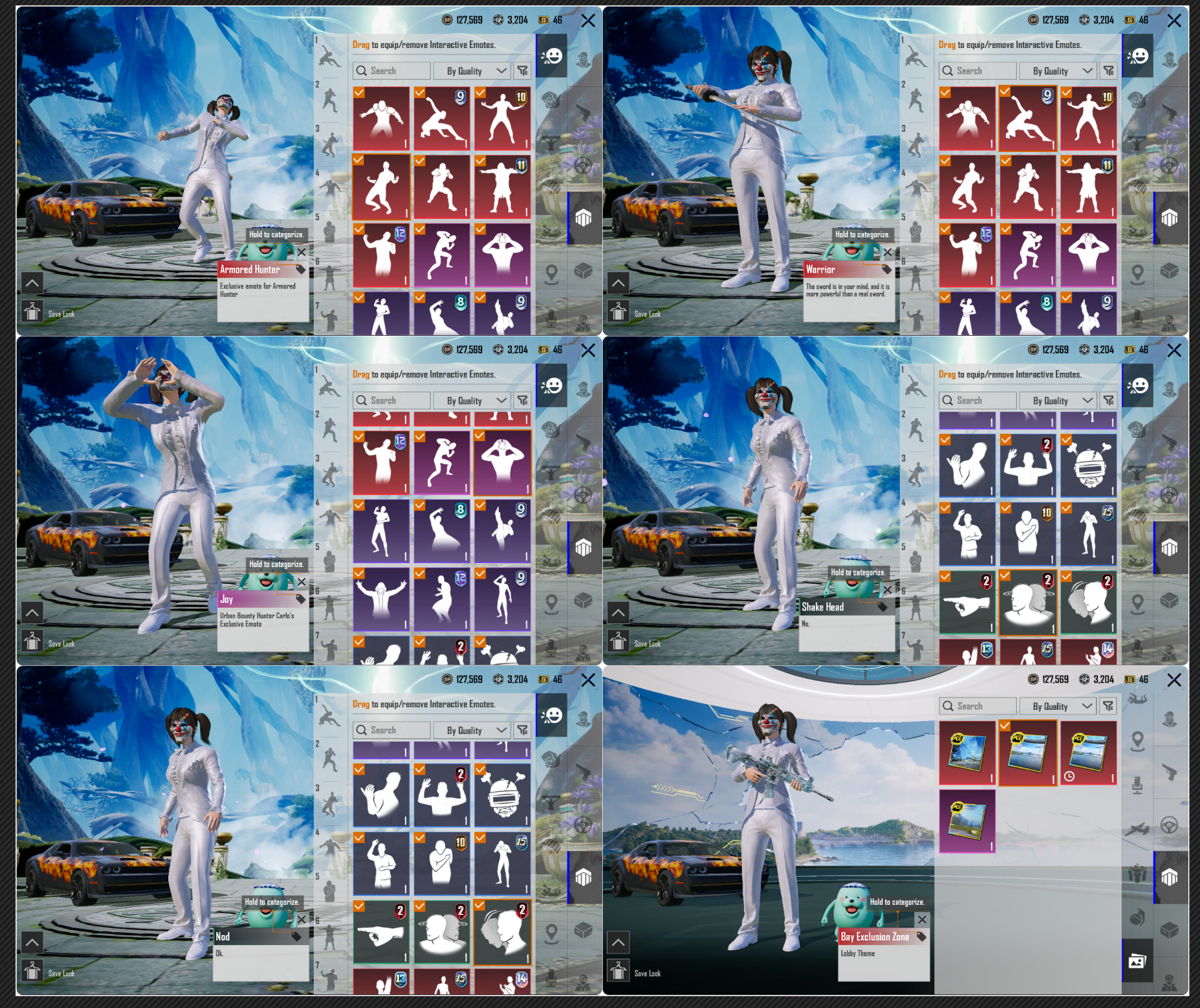The image size is (1200, 1008).
Task: Open the By Quality dropdown in the Nod panel
Action: (x=472, y=731)
